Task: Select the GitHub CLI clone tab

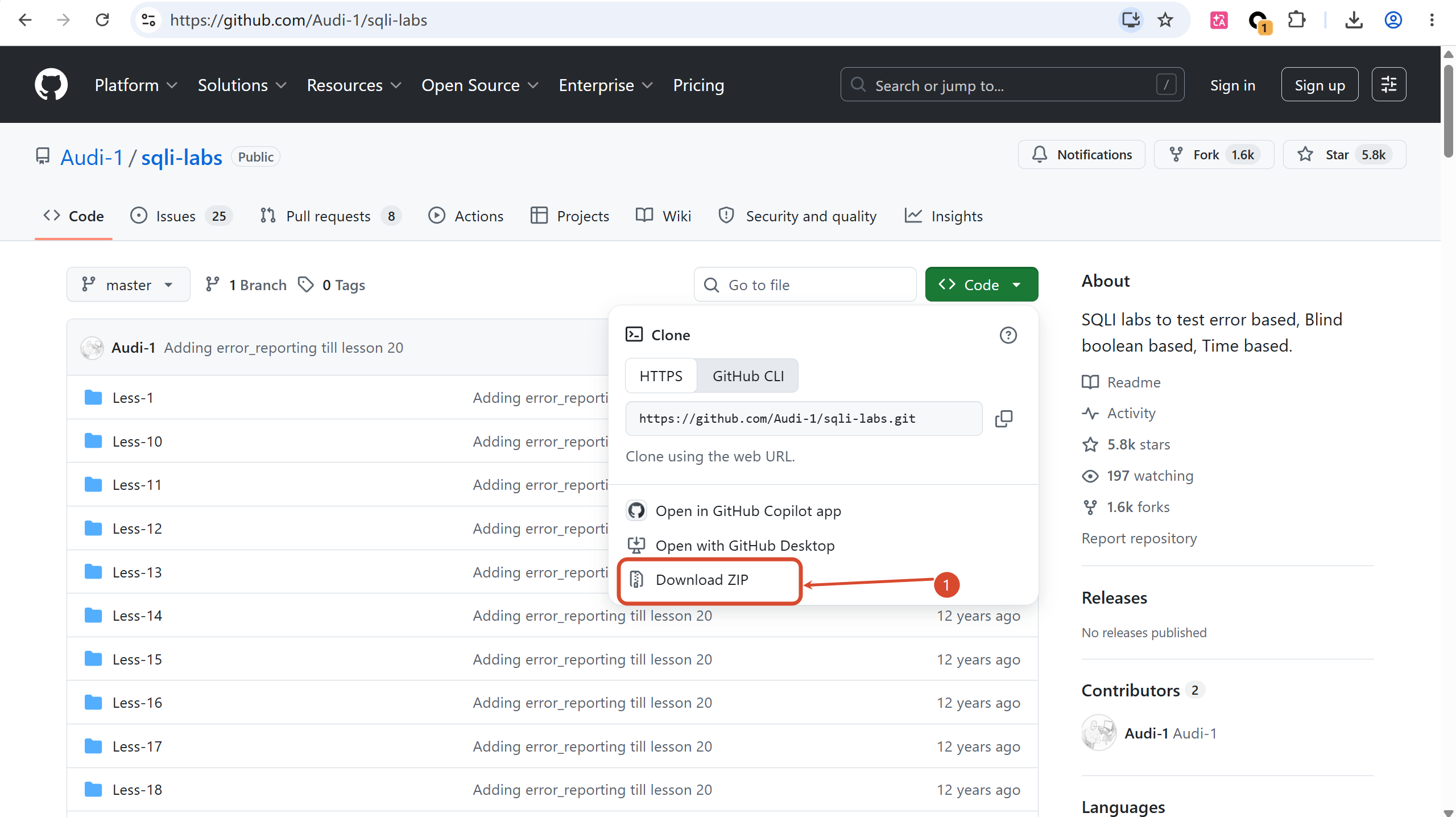Action: (x=748, y=376)
